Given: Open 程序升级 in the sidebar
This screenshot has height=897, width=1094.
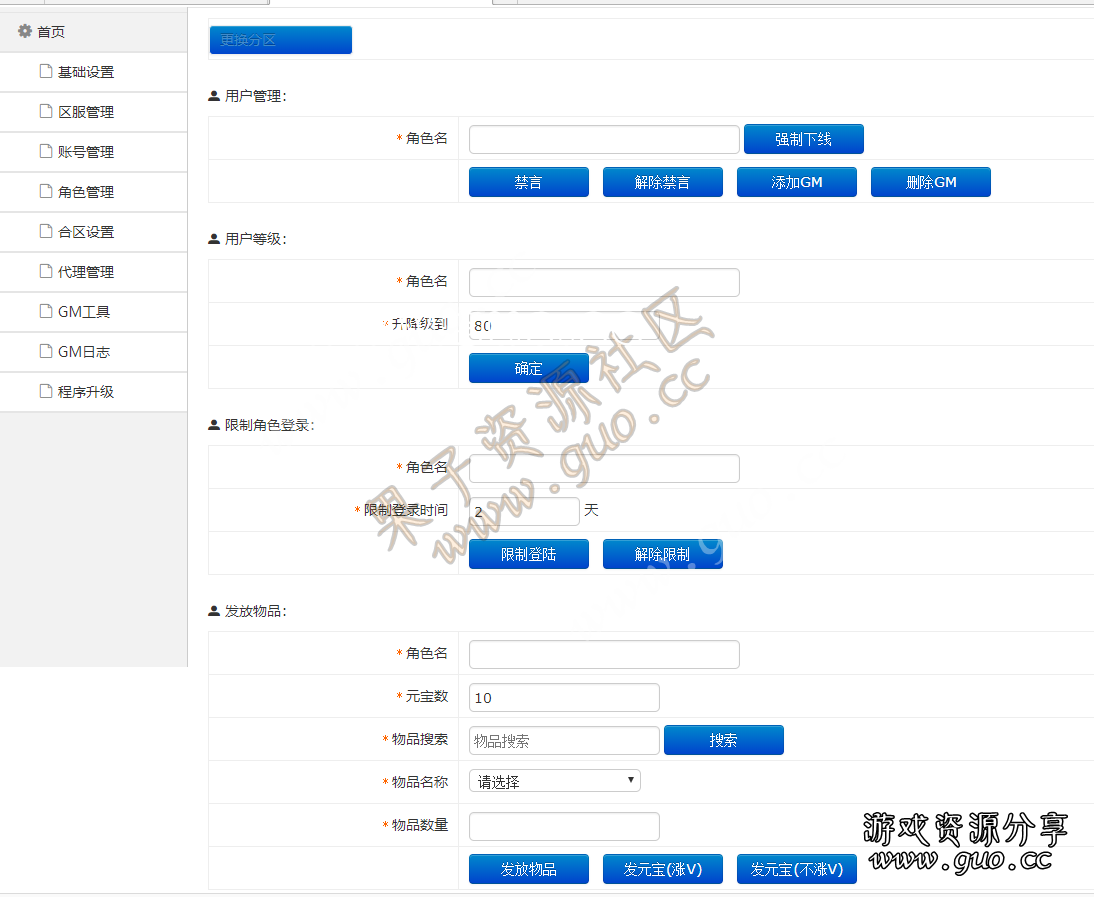Looking at the screenshot, I should [85, 392].
